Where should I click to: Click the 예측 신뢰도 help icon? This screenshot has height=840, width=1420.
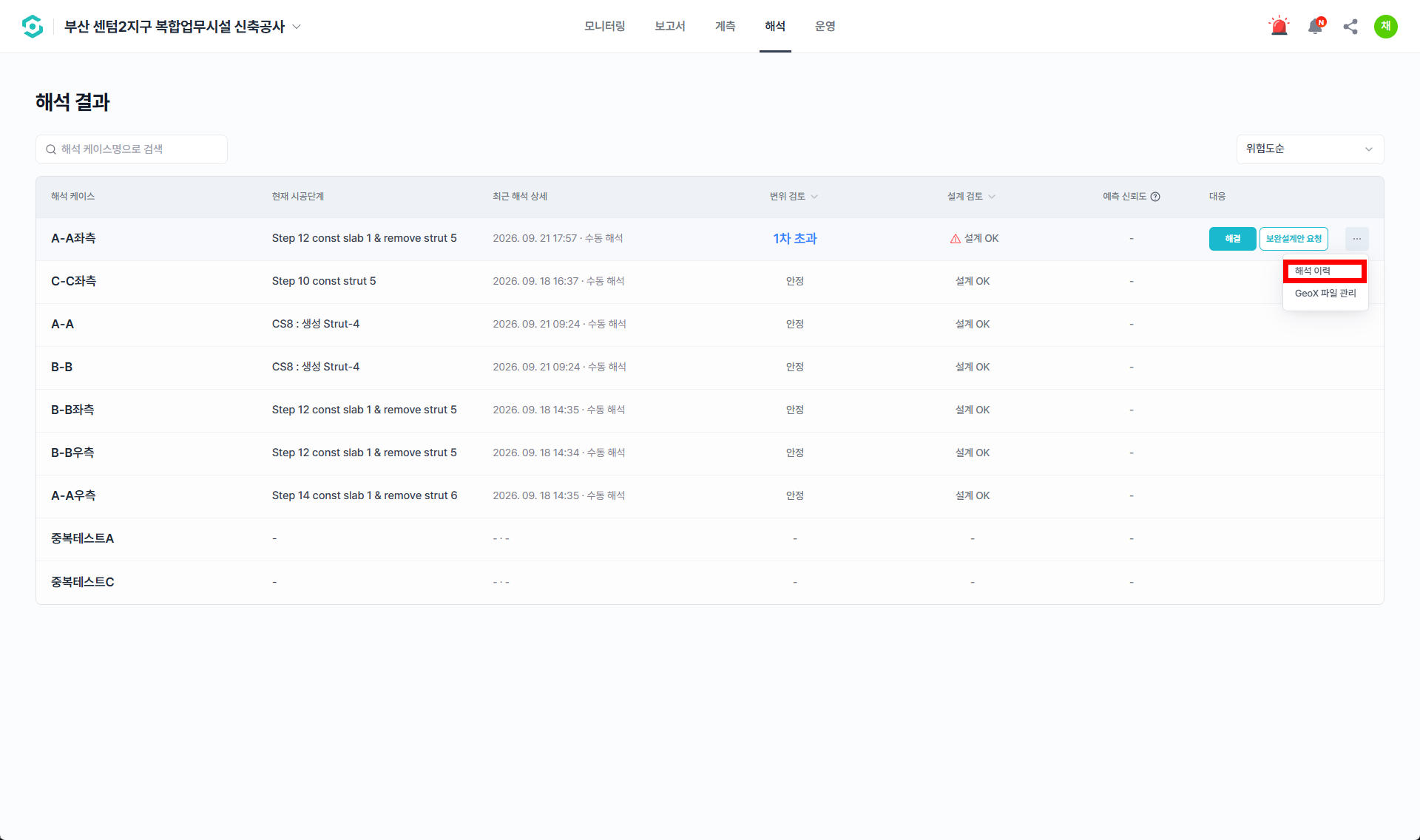pyautogui.click(x=1155, y=197)
